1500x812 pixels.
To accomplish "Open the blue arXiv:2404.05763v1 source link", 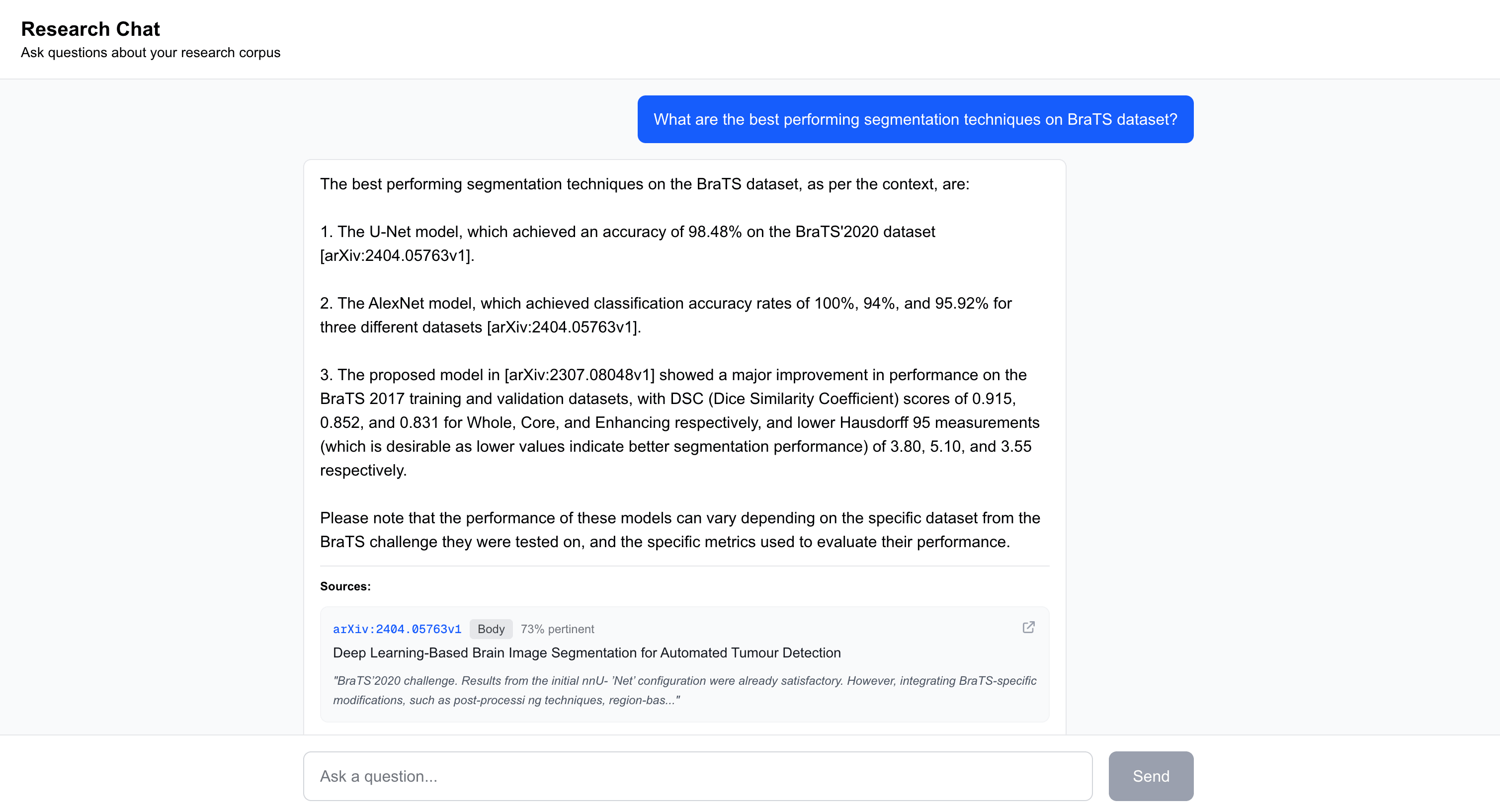I will click(x=397, y=629).
